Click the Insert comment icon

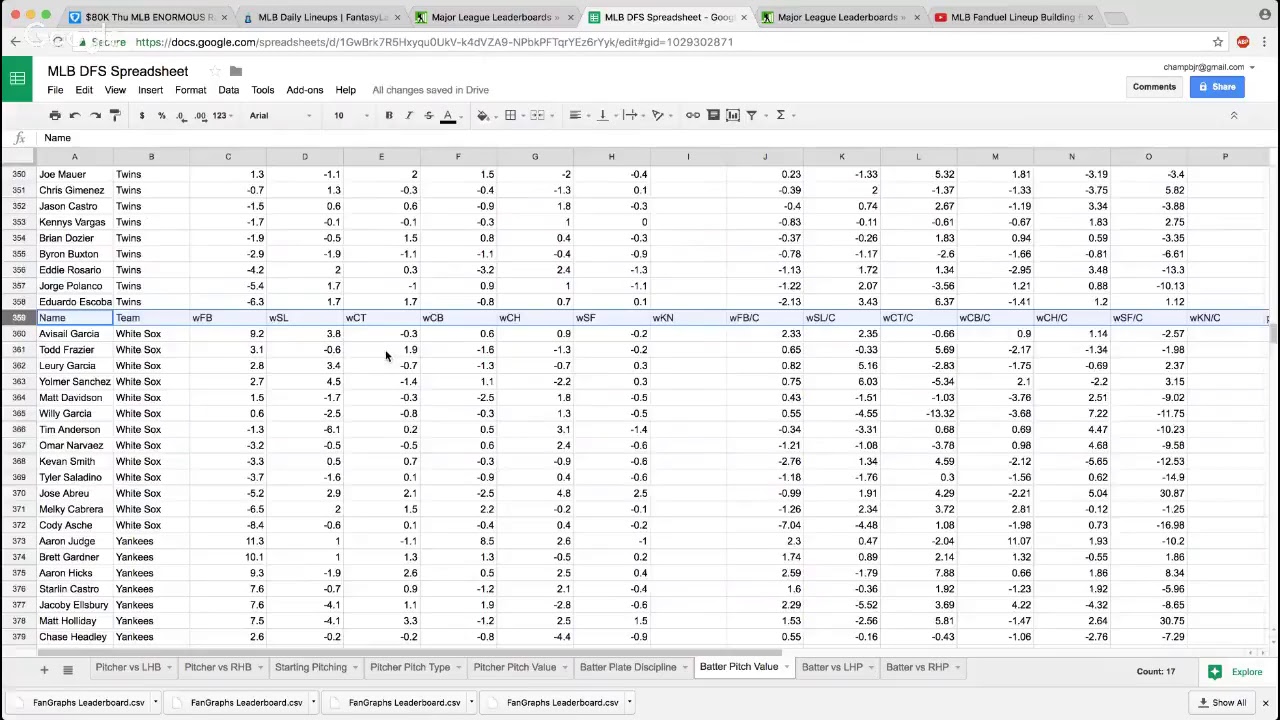[713, 115]
